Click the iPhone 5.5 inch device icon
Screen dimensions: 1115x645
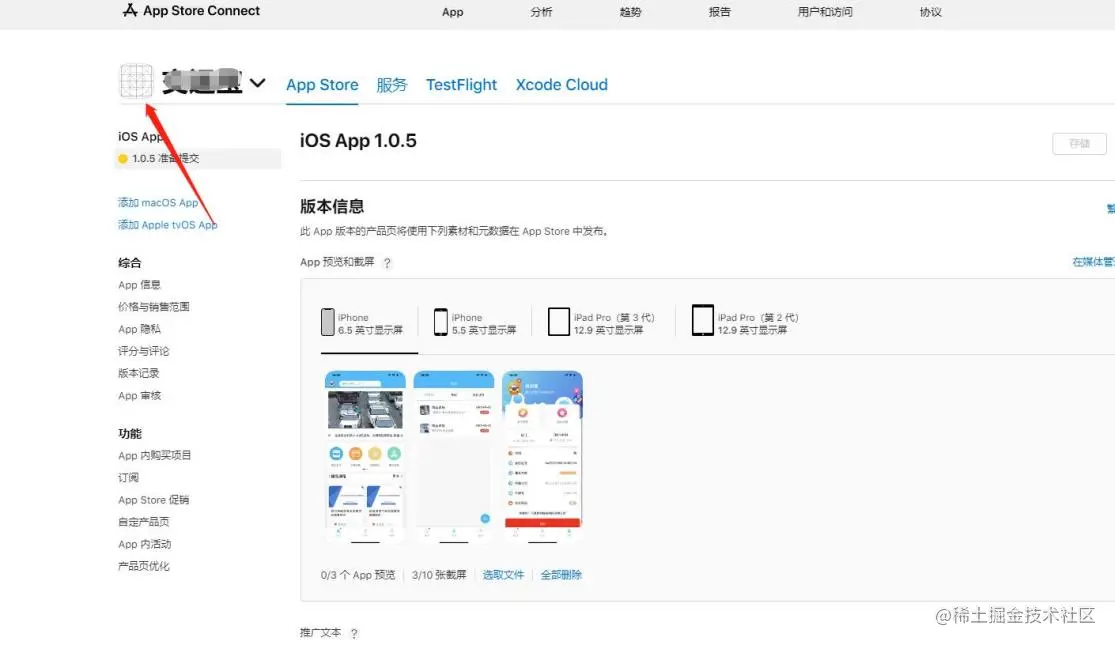tap(441, 322)
